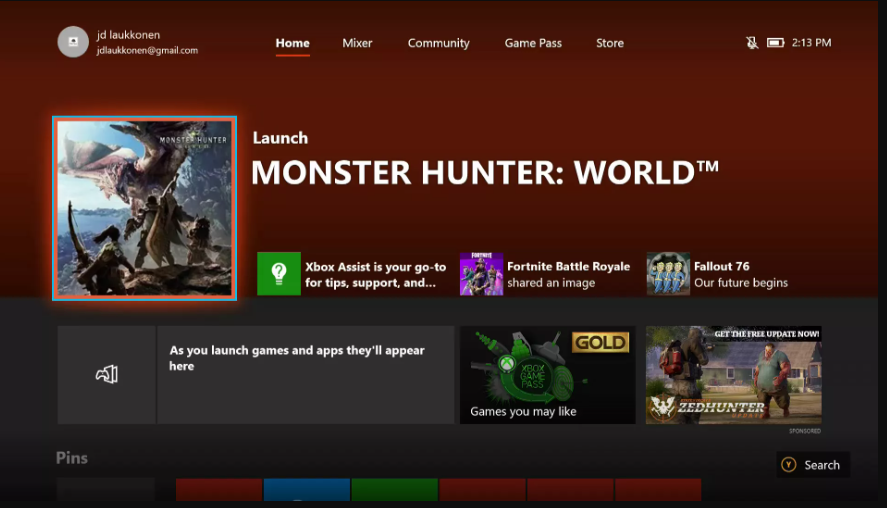
Task: Select the blue pinned tile
Action: pyautogui.click(x=307, y=489)
